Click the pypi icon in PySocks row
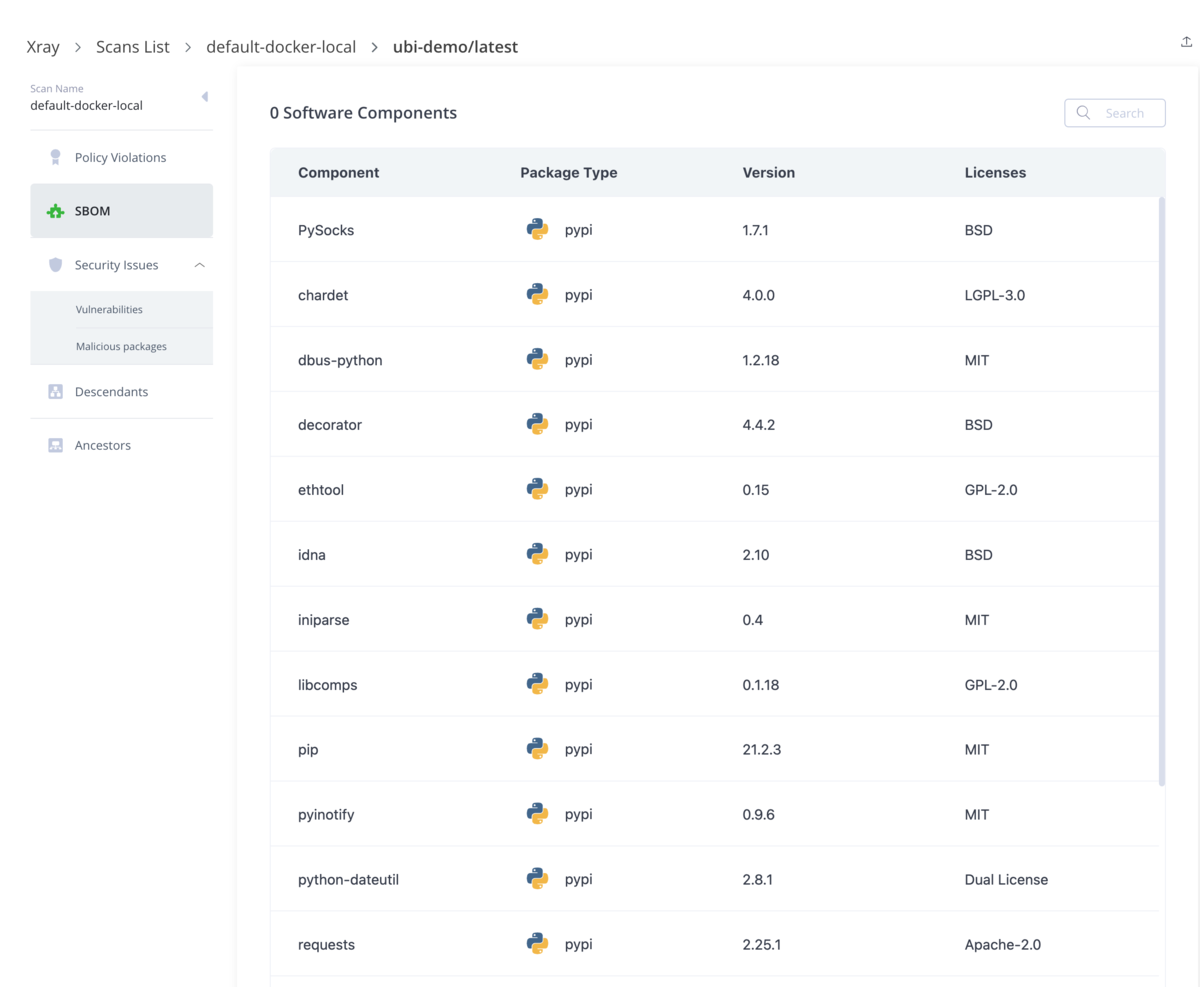Screen dimensions: 1200x987 538,230
